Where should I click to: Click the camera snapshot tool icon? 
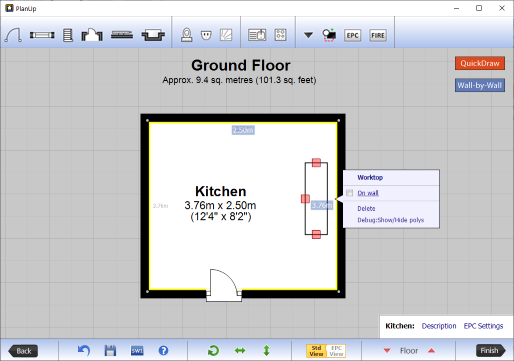(329, 35)
